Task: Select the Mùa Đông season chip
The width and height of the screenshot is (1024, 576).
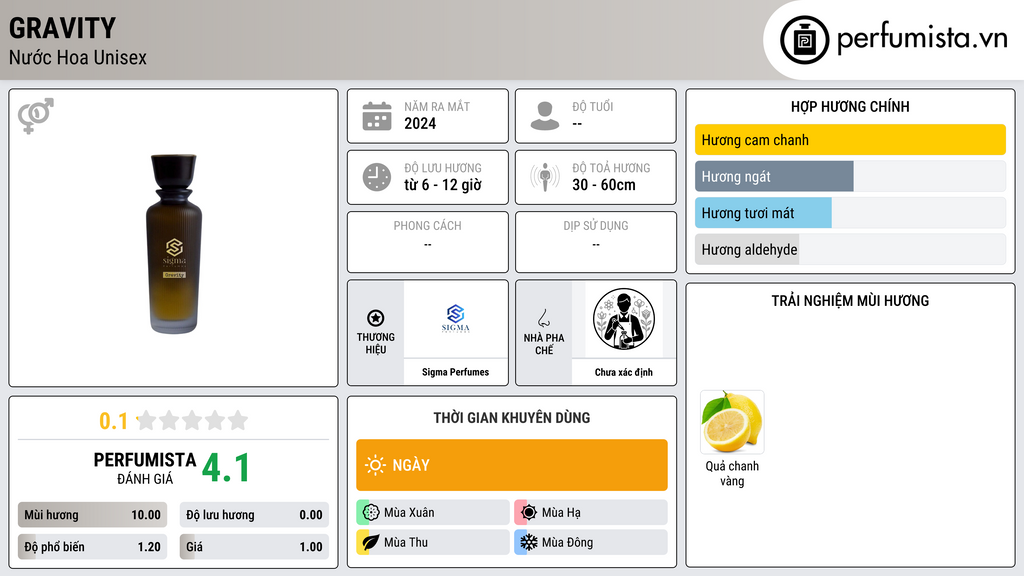Action: click(x=591, y=542)
